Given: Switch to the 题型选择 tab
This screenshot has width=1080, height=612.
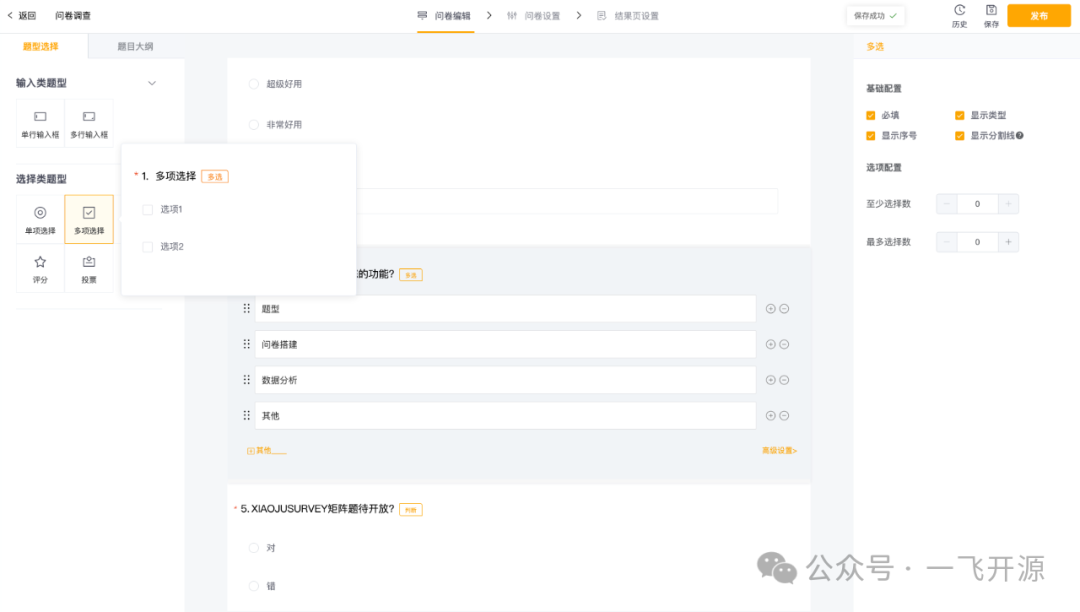Looking at the screenshot, I should click(41, 46).
